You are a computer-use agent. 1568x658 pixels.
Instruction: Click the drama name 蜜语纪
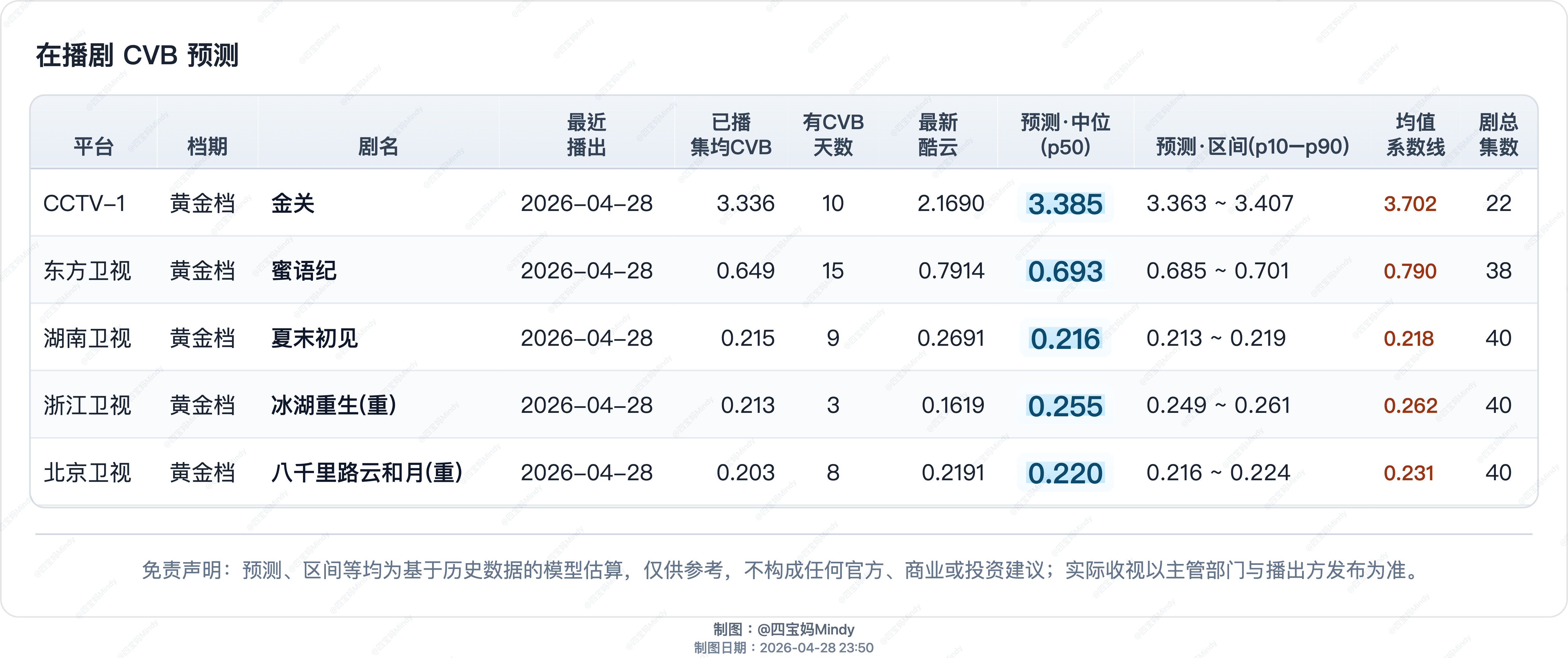pos(304,271)
